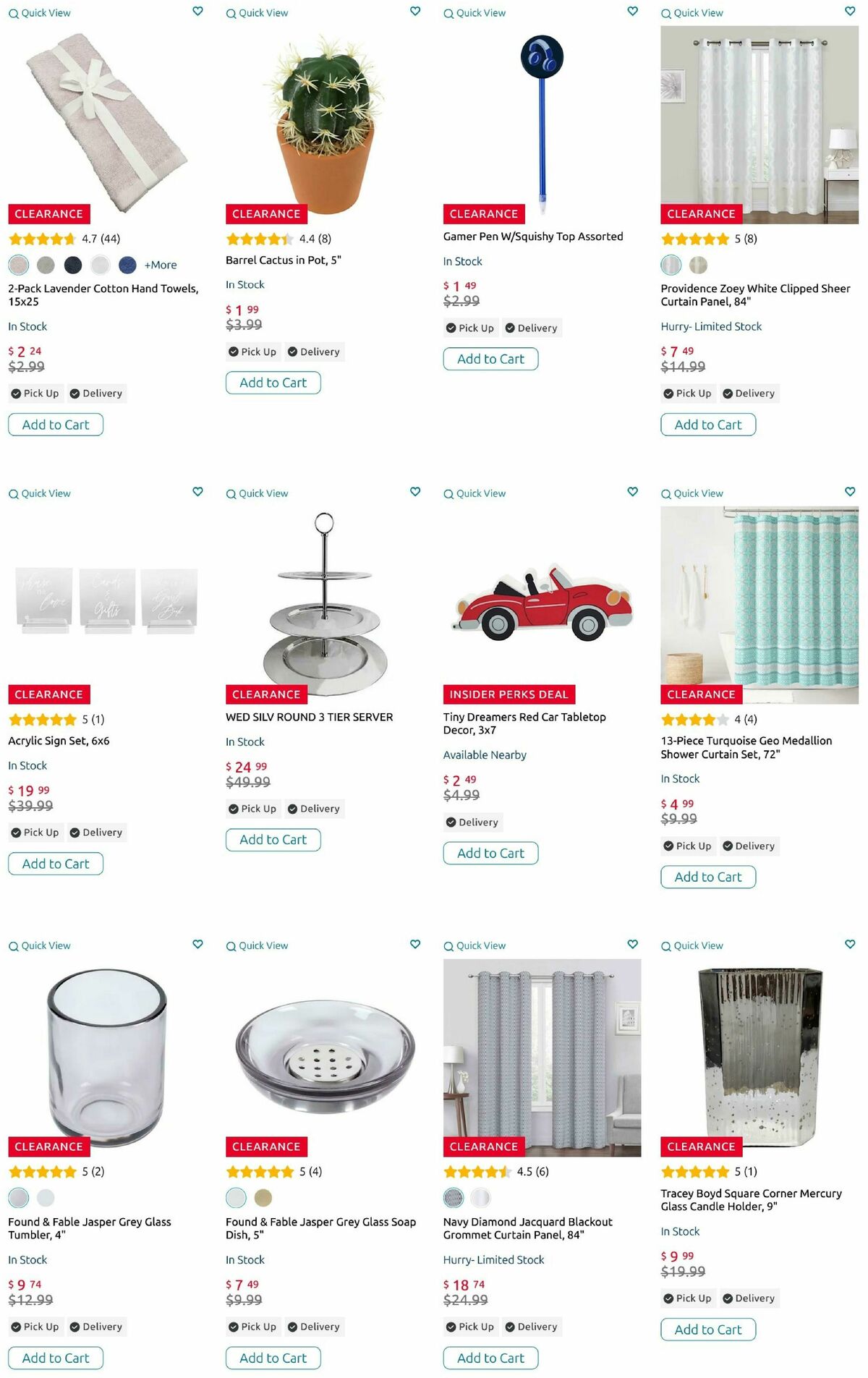Click heart icon on Gamer Pen

(x=633, y=12)
